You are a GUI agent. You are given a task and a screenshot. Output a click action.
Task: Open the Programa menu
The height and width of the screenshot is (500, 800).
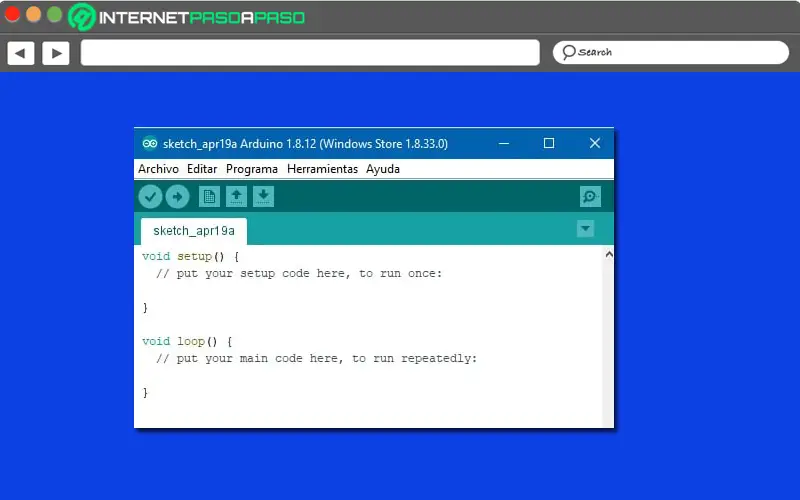[x=252, y=169]
